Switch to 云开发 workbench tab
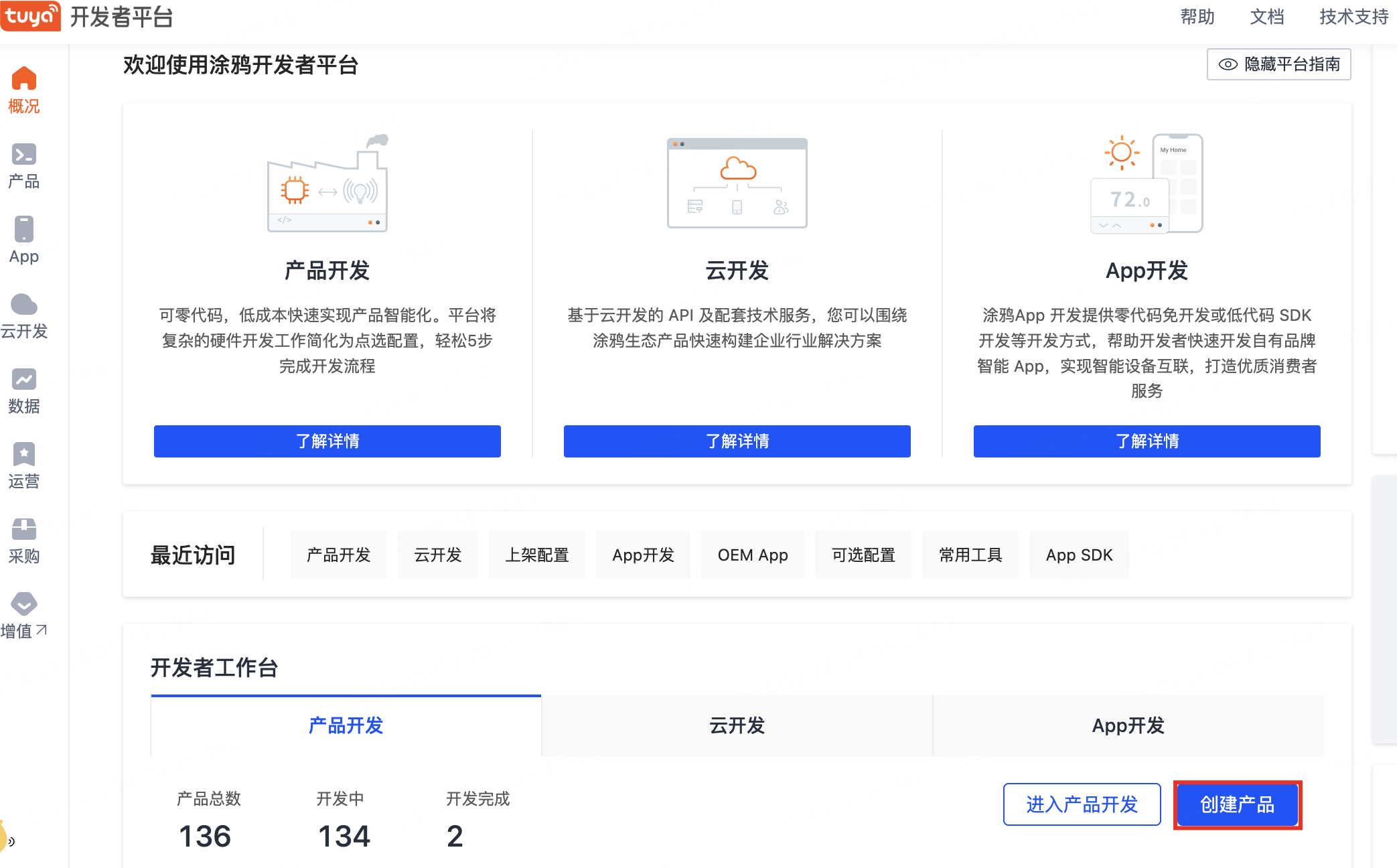Image resolution: width=1397 pixels, height=868 pixels. [x=737, y=725]
